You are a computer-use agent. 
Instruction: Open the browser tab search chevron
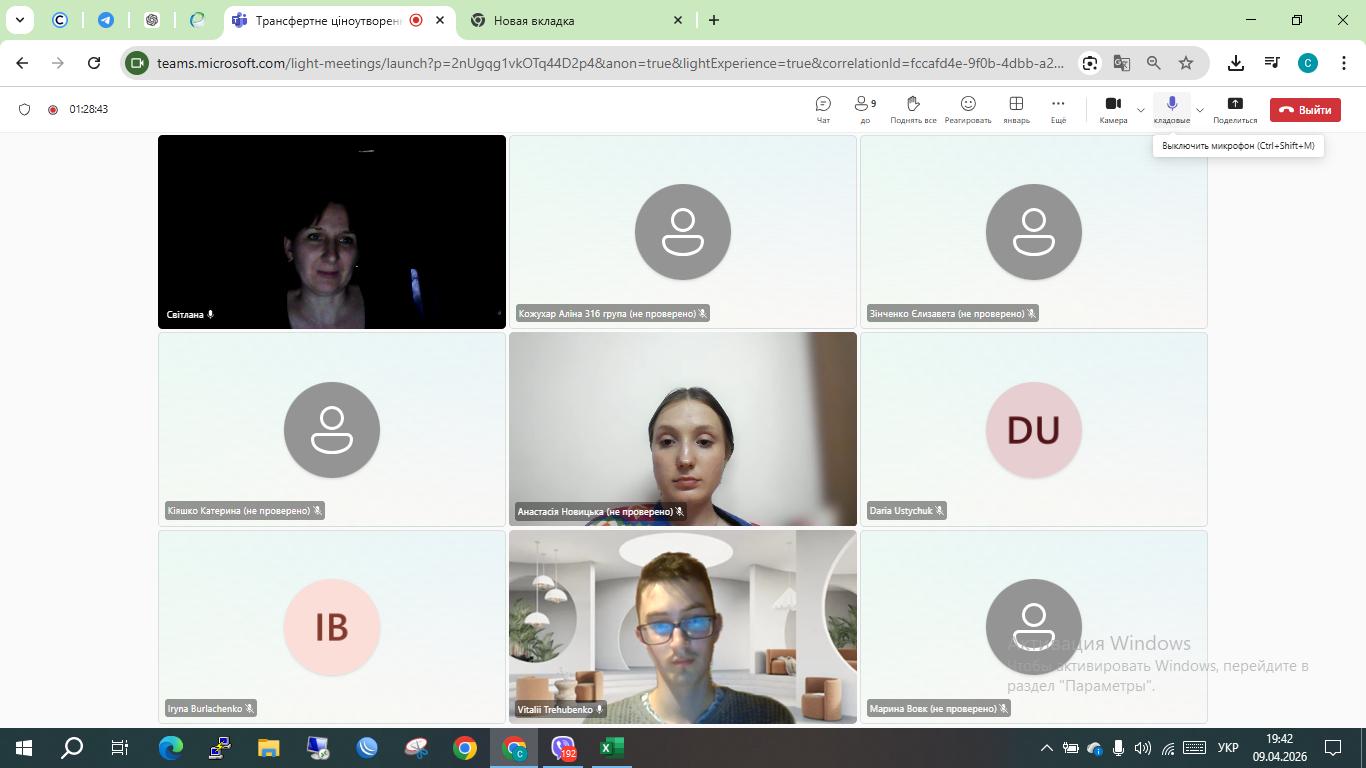19,20
